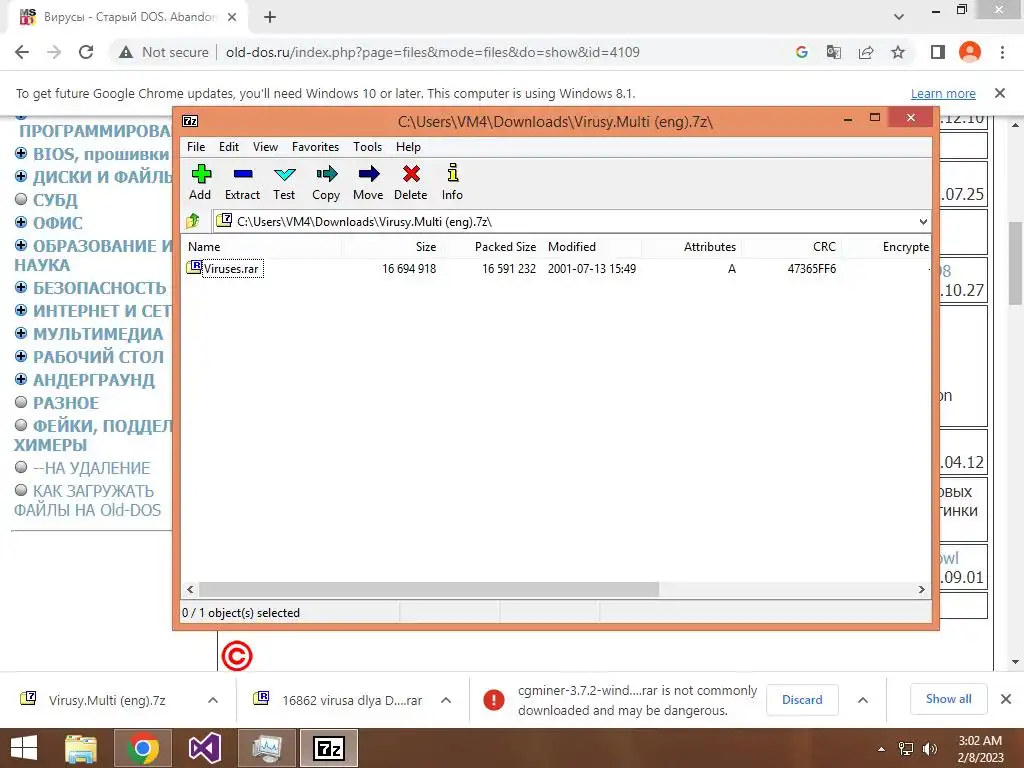Open the Edit menu in 7-Zip
The image size is (1024, 768).
[x=229, y=147]
